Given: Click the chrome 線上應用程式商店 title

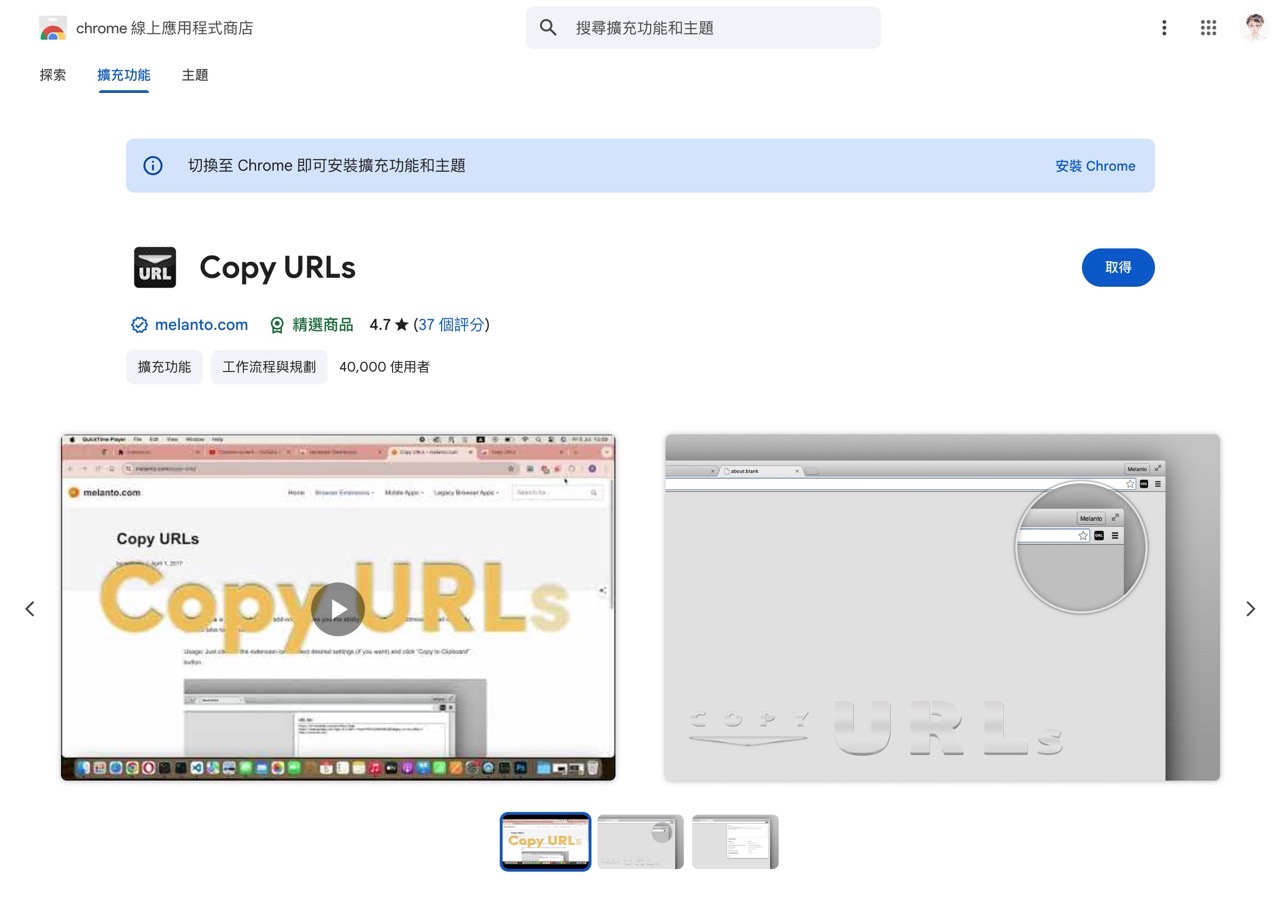Looking at the screenshot, I should (164, 28).
